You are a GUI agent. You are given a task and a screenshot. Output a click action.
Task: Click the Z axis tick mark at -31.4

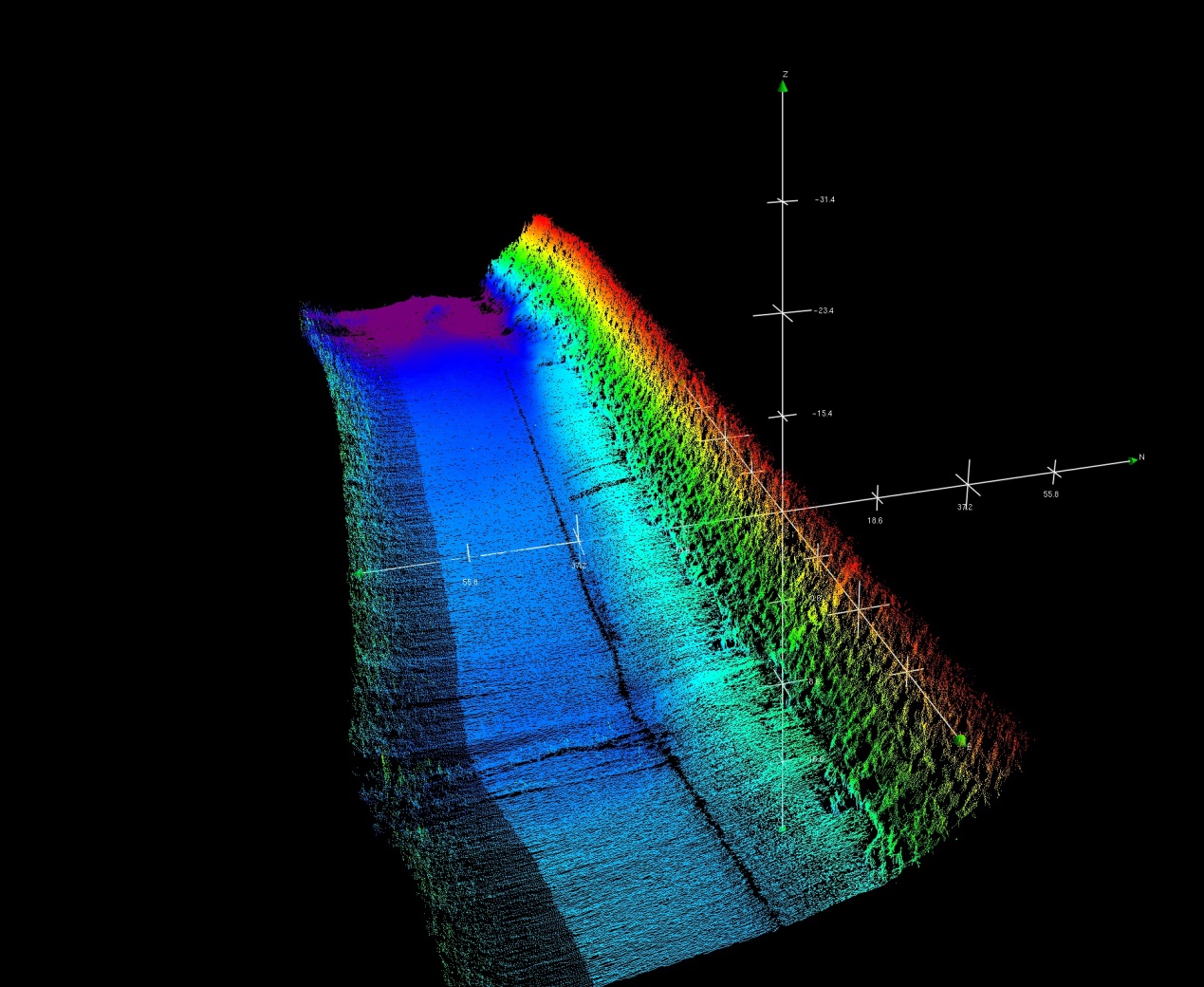pyautogui.click(x=783, y=201)
